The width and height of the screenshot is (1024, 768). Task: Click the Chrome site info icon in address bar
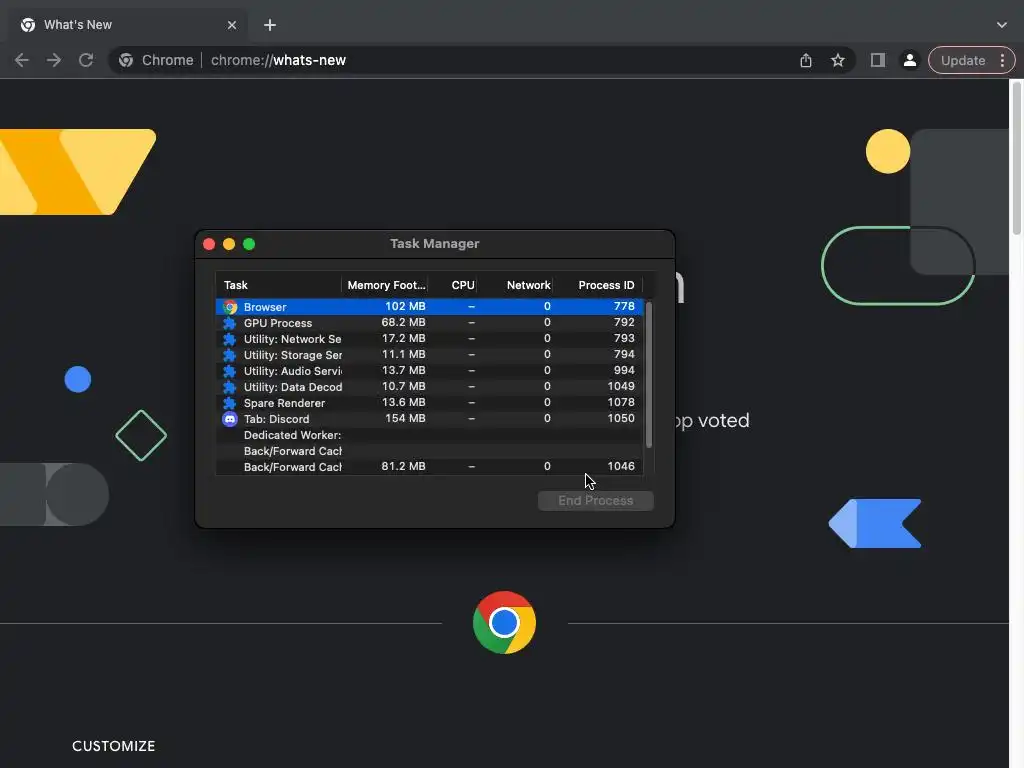point(126,60)
